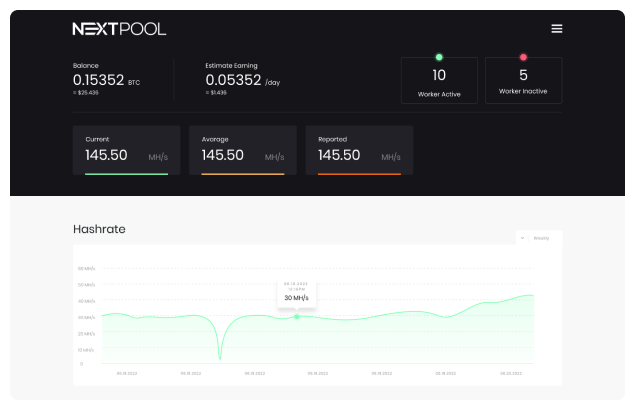The image size is (635, 410).
Task: Click the NEXTPOOL logo
Action: pyautogui.click(x=119, y=29)
